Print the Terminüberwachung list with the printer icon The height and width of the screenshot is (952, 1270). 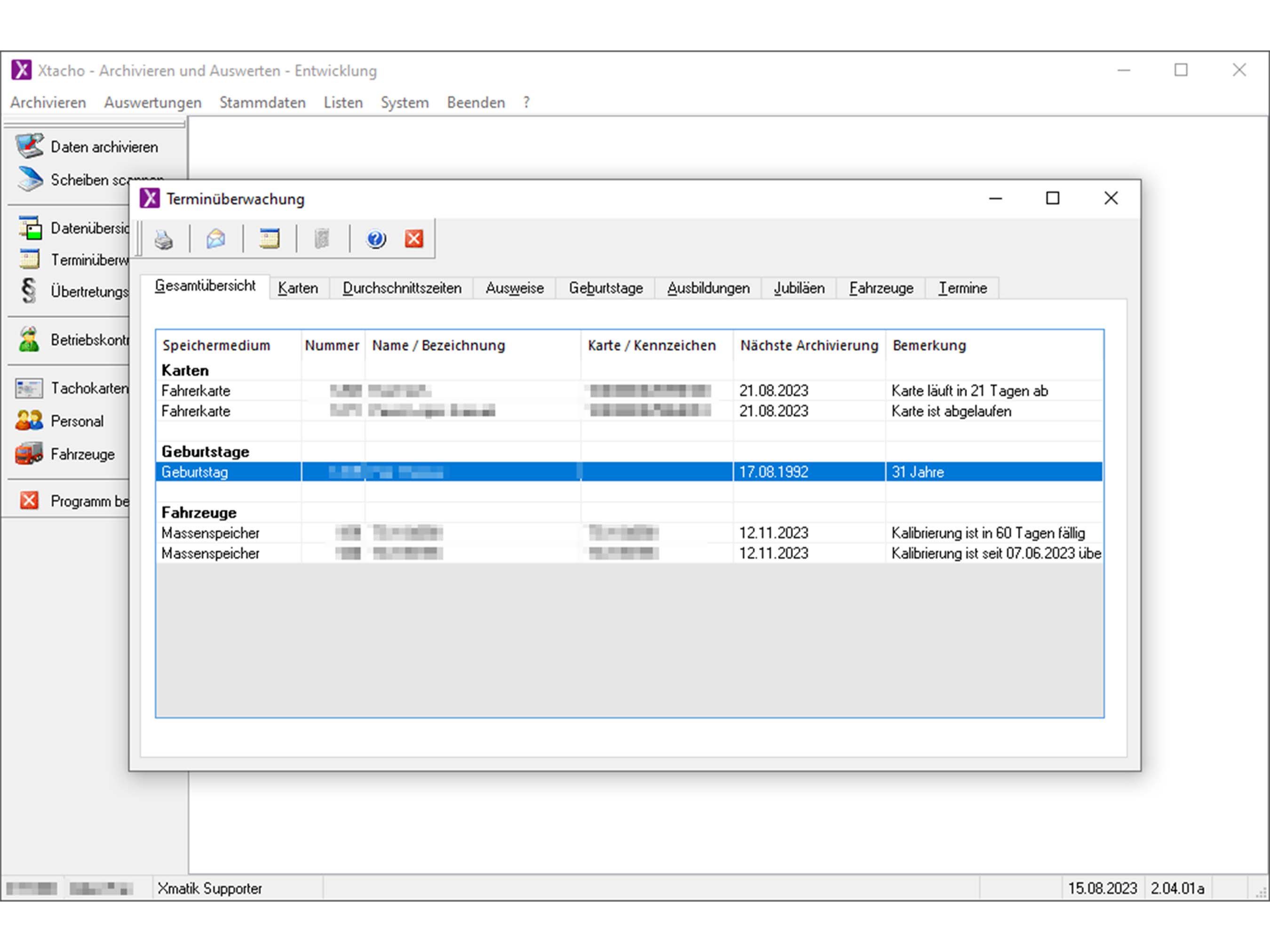point(164,239)
